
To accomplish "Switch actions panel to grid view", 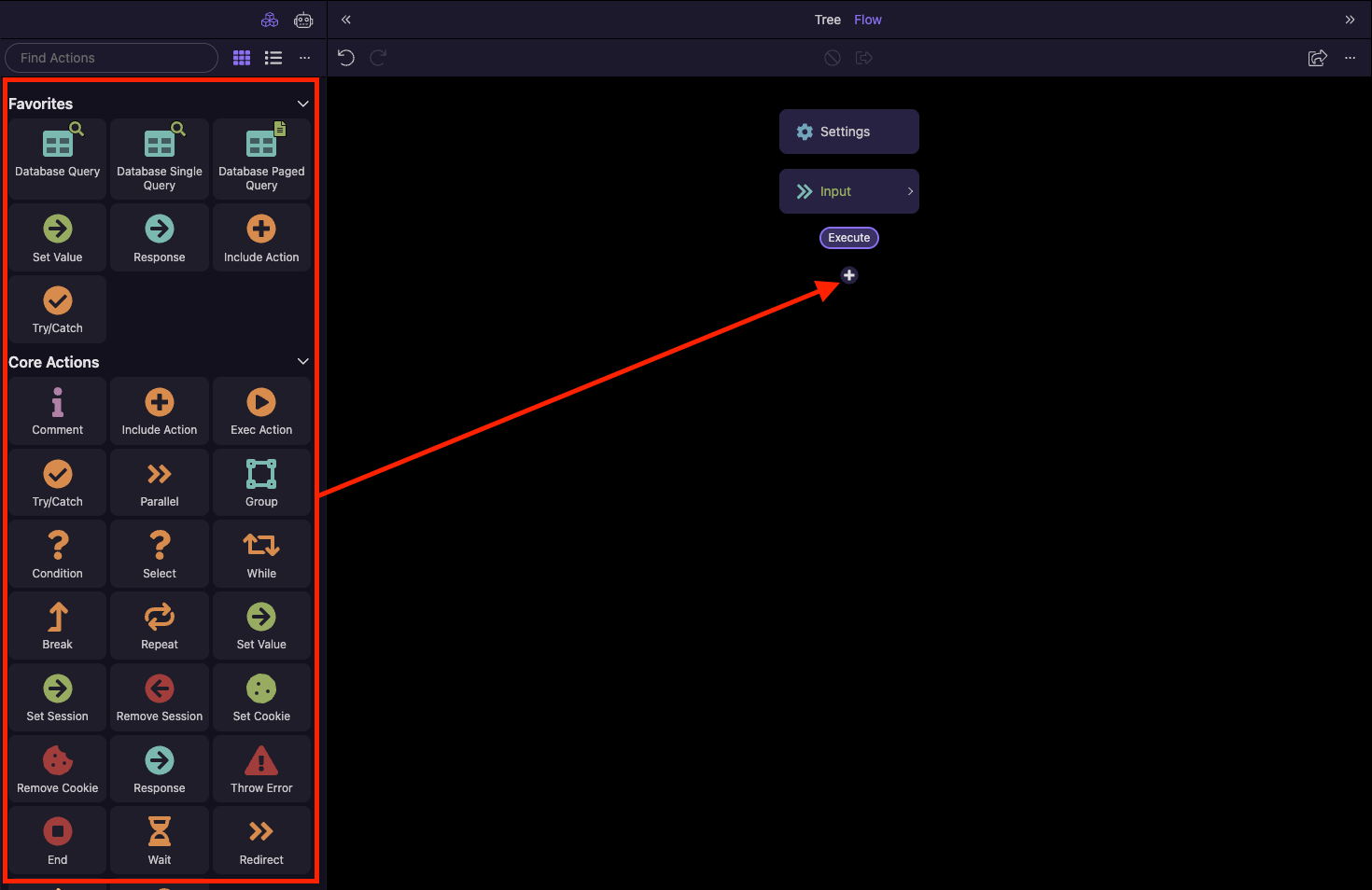I will [242, 58].
